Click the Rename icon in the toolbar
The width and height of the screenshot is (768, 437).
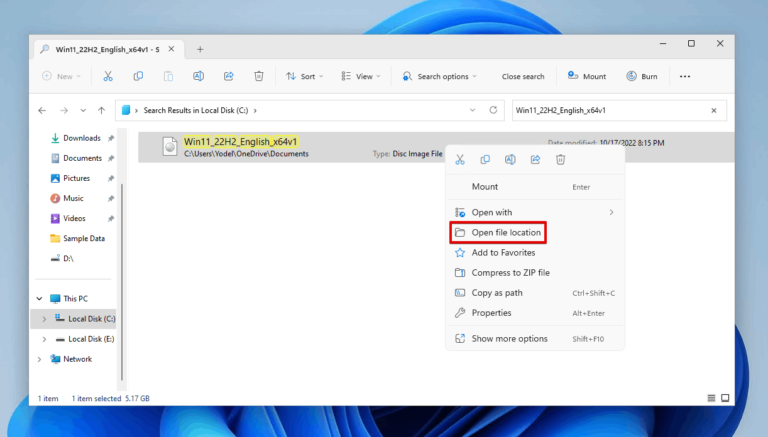(x=198, y=76)
